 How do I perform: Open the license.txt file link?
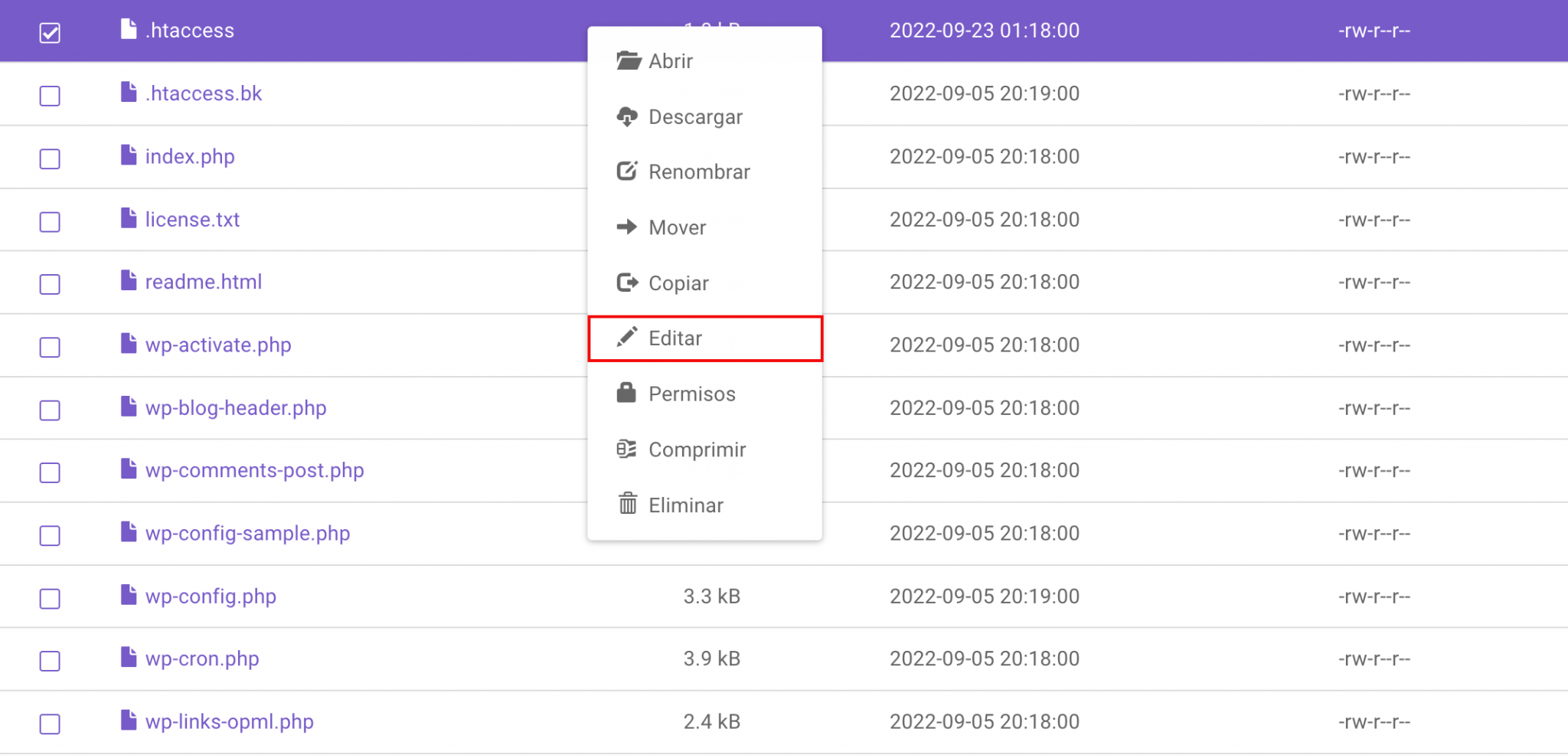(192, 219)
